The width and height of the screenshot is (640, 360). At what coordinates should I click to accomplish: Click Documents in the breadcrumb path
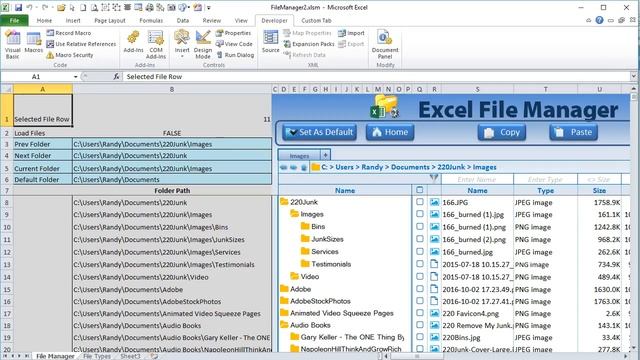pyautogui.click(x=410, y=167)
